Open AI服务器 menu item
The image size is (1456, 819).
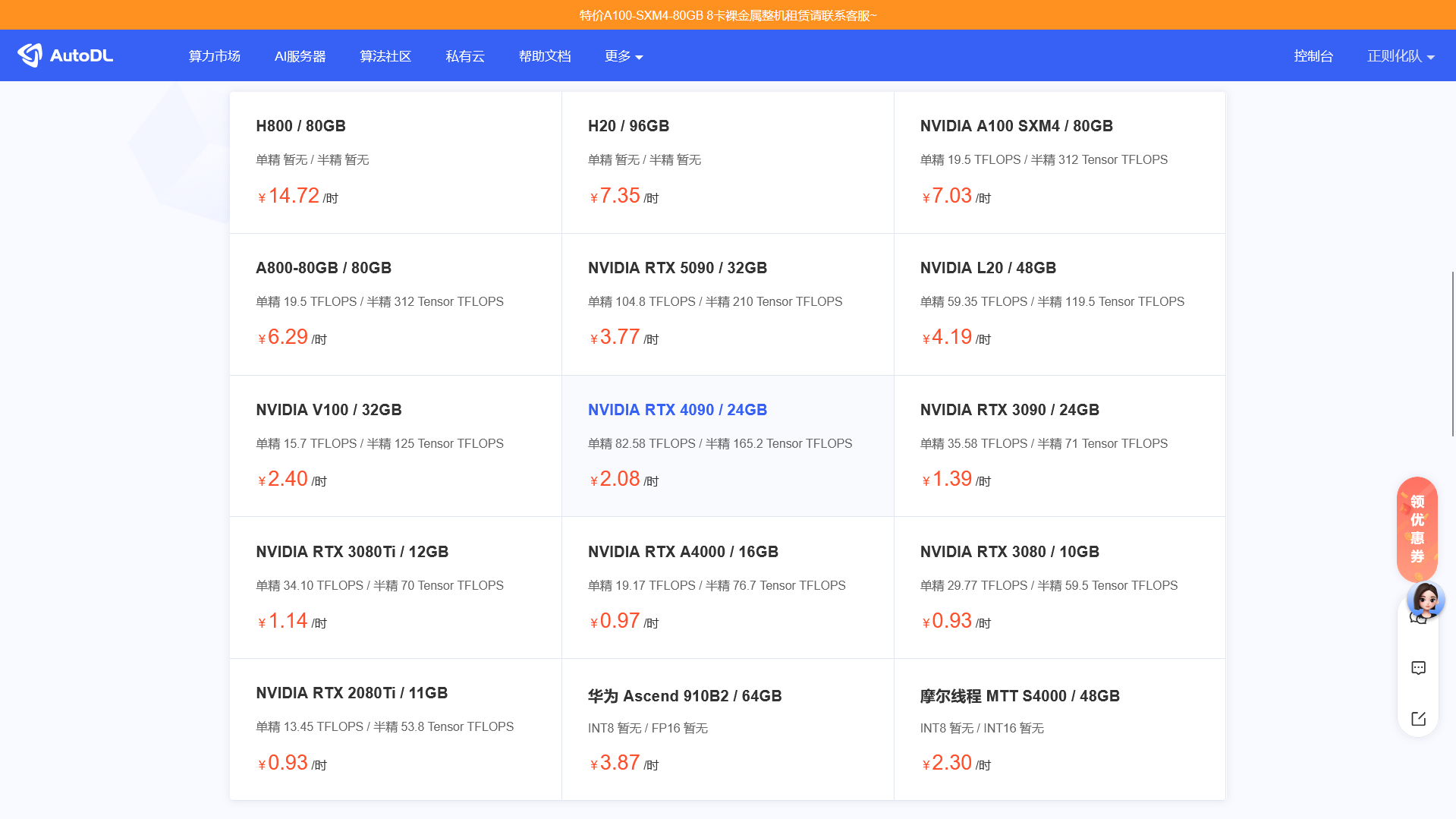[300, 56]
